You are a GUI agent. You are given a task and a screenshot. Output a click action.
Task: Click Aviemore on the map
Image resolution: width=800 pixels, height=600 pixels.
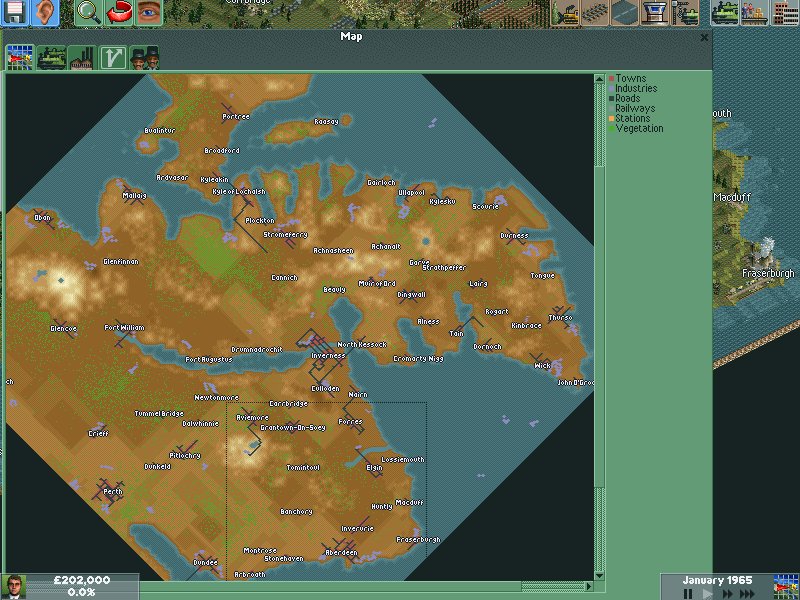coord(252,417)
